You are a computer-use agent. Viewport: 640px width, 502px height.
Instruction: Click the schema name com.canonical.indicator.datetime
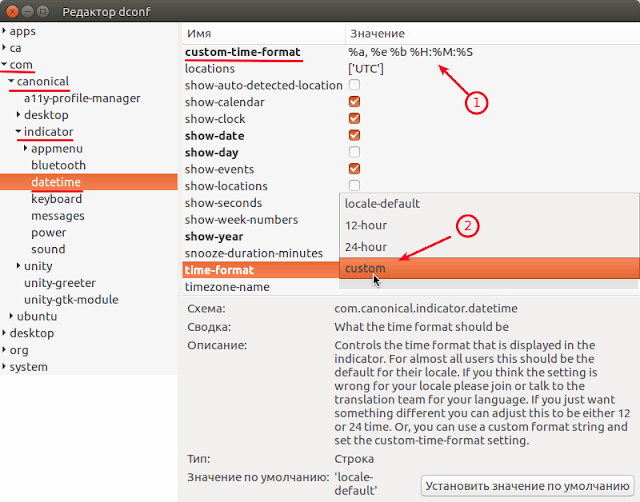pyautogui.click(x=426, y=308)
